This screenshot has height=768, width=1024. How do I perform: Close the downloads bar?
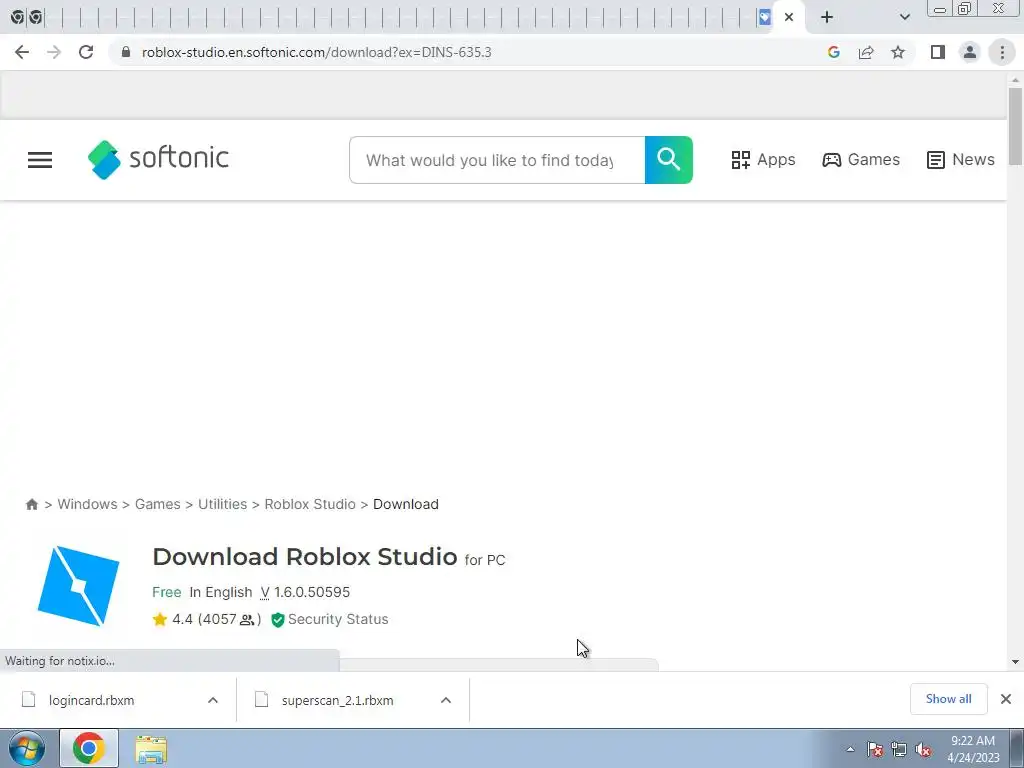pos(1006,699)
